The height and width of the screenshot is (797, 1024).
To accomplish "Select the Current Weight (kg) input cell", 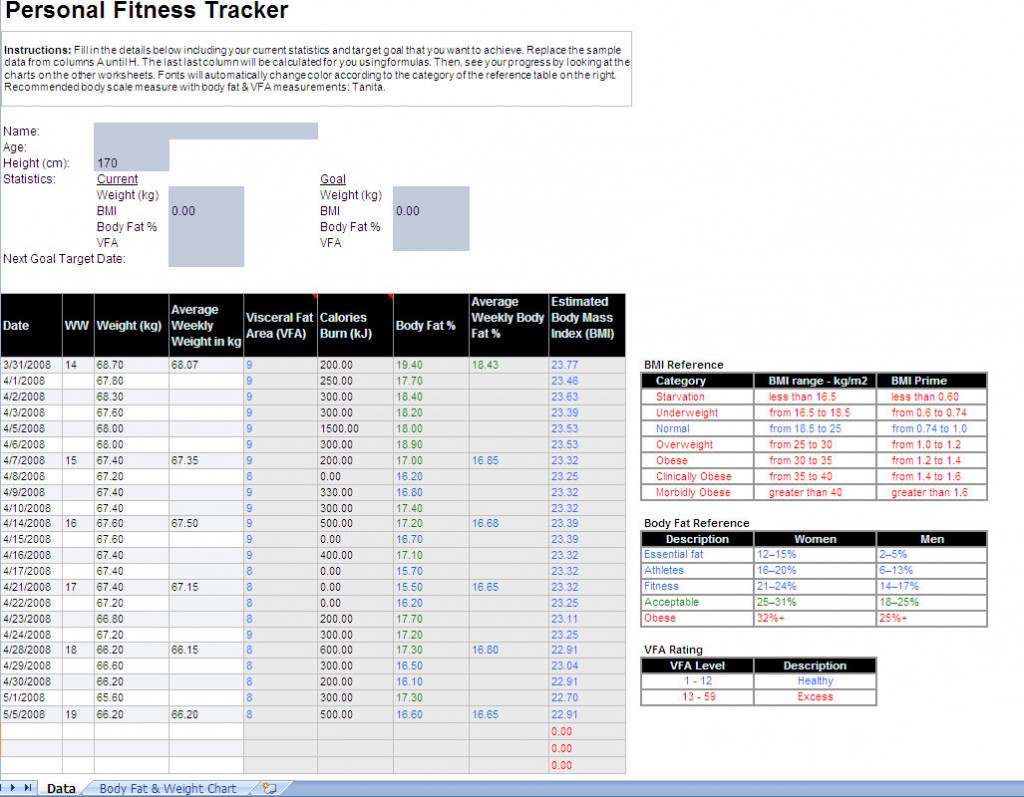I will pos(206,195).
